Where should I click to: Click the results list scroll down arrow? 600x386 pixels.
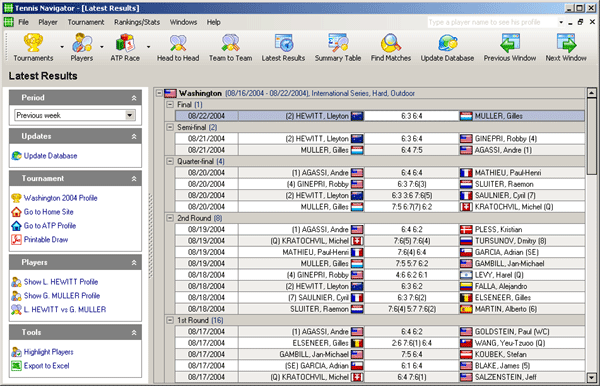[592, 378]
